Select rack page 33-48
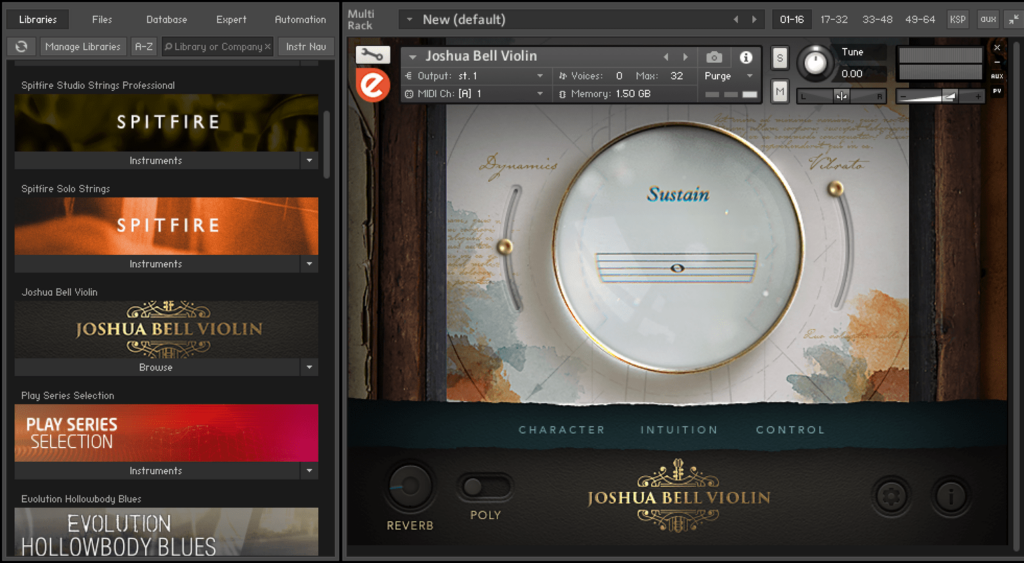The width and height of the screenshot is (1024, 563). point(877,20)
